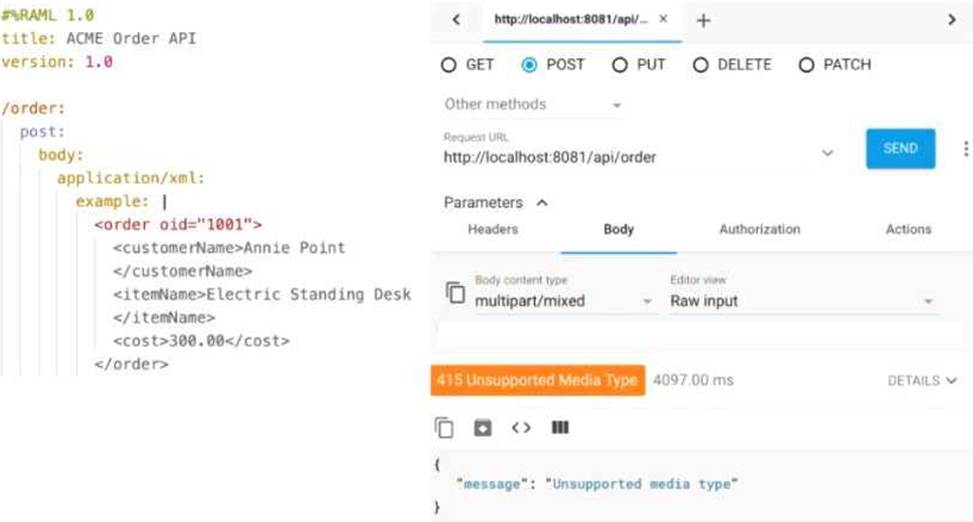Screen dimensions: 973x522
Task: Select the PUT method radio button
Action: click(x=620, y=65)
